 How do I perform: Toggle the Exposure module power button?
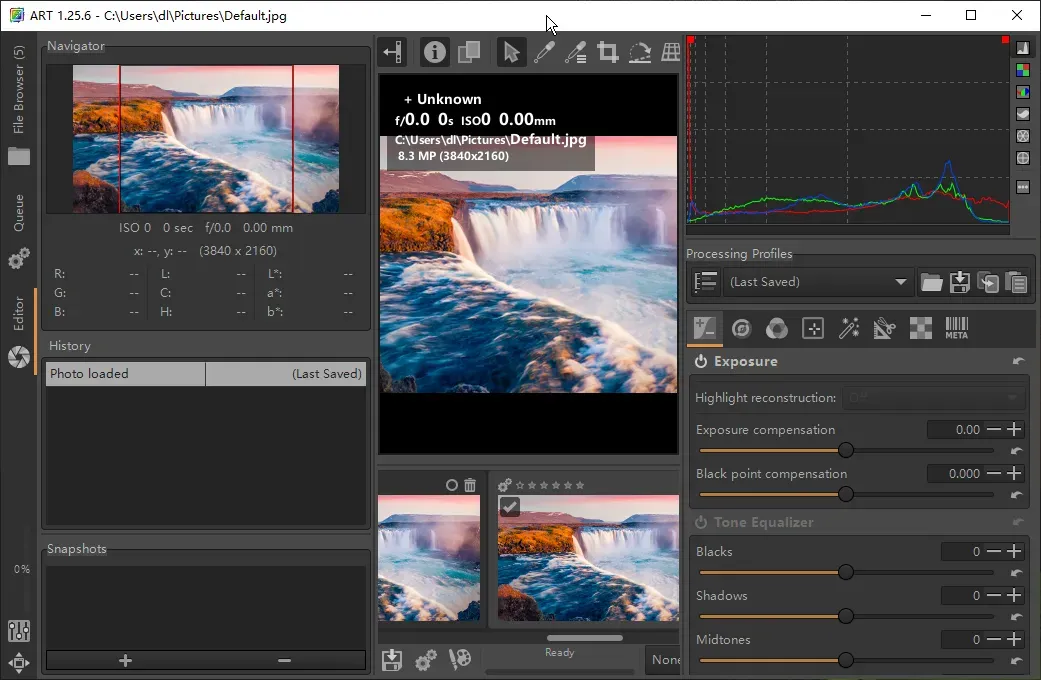[702, 362]
